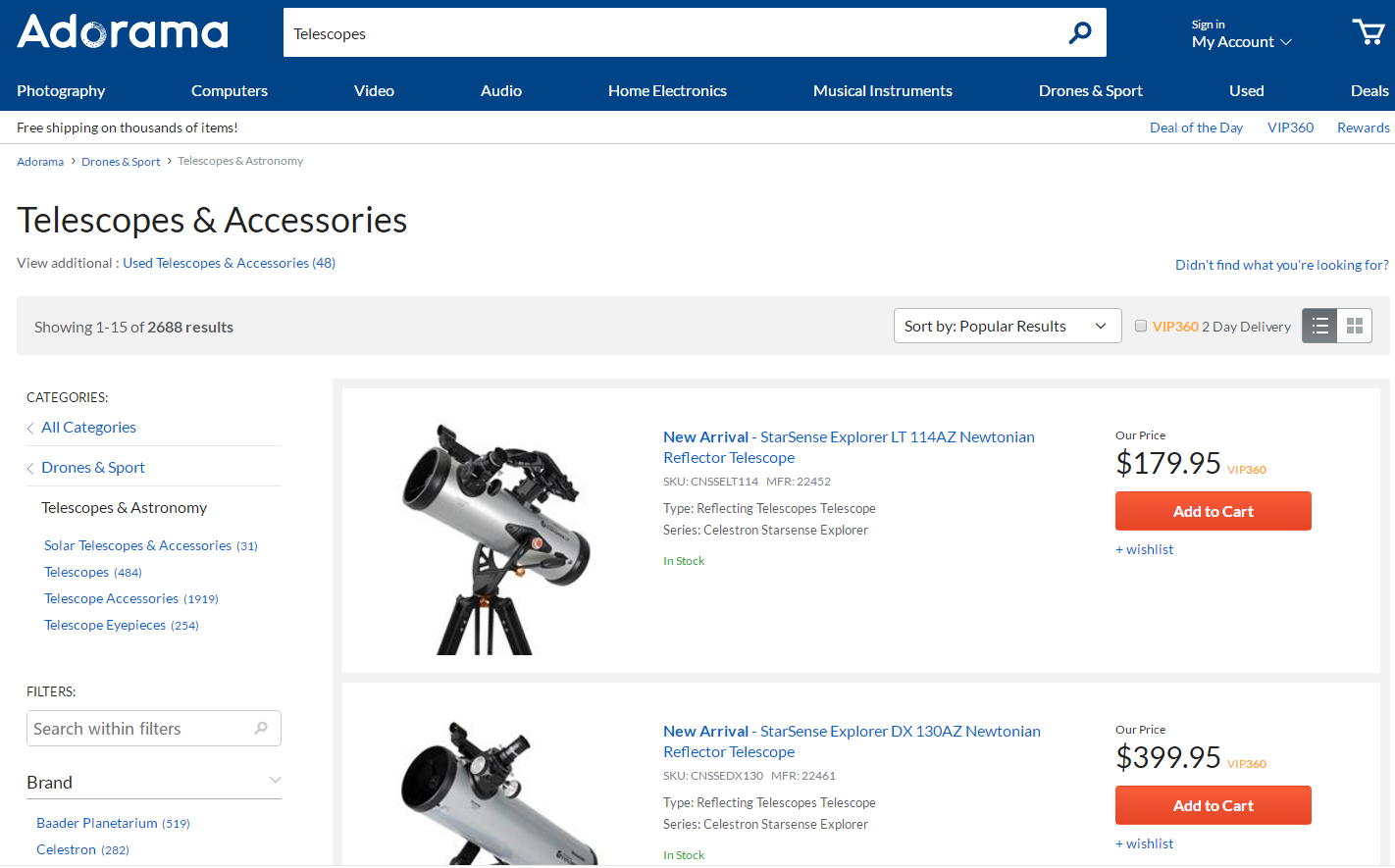1395x868 pixels.
Task: Enable VIP360 2 Day Delivery checkbox
Action: pyautogui.click(x=1141, y=326)
